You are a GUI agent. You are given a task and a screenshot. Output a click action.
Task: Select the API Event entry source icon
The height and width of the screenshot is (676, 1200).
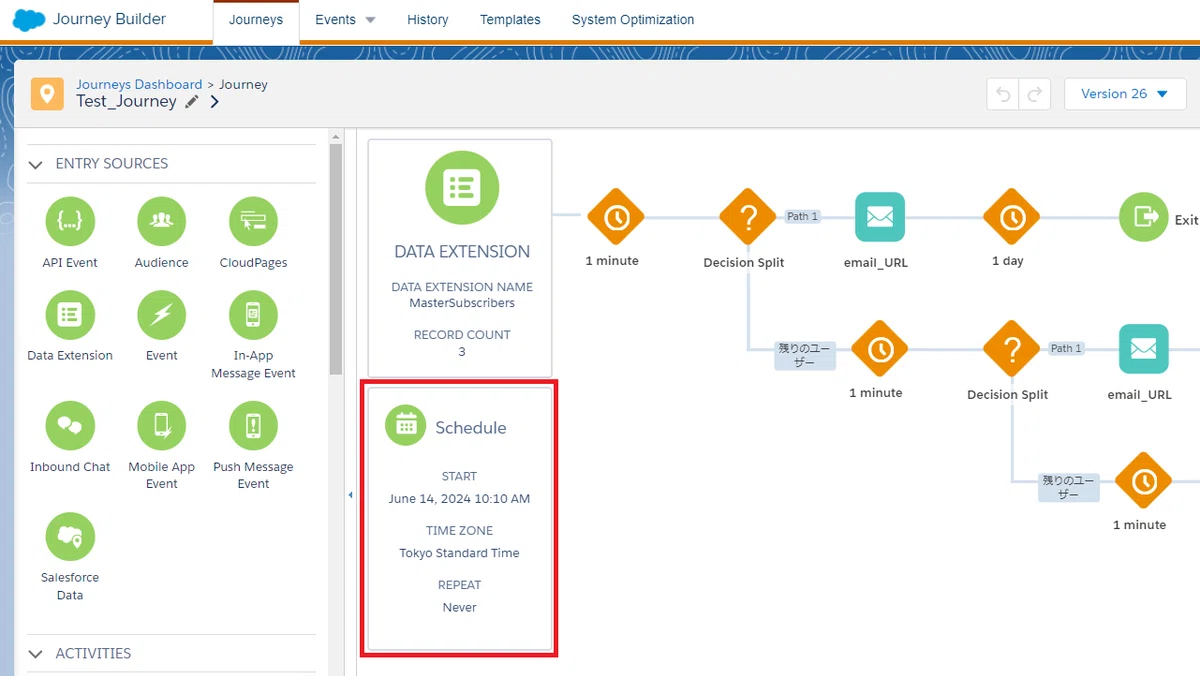70,222
